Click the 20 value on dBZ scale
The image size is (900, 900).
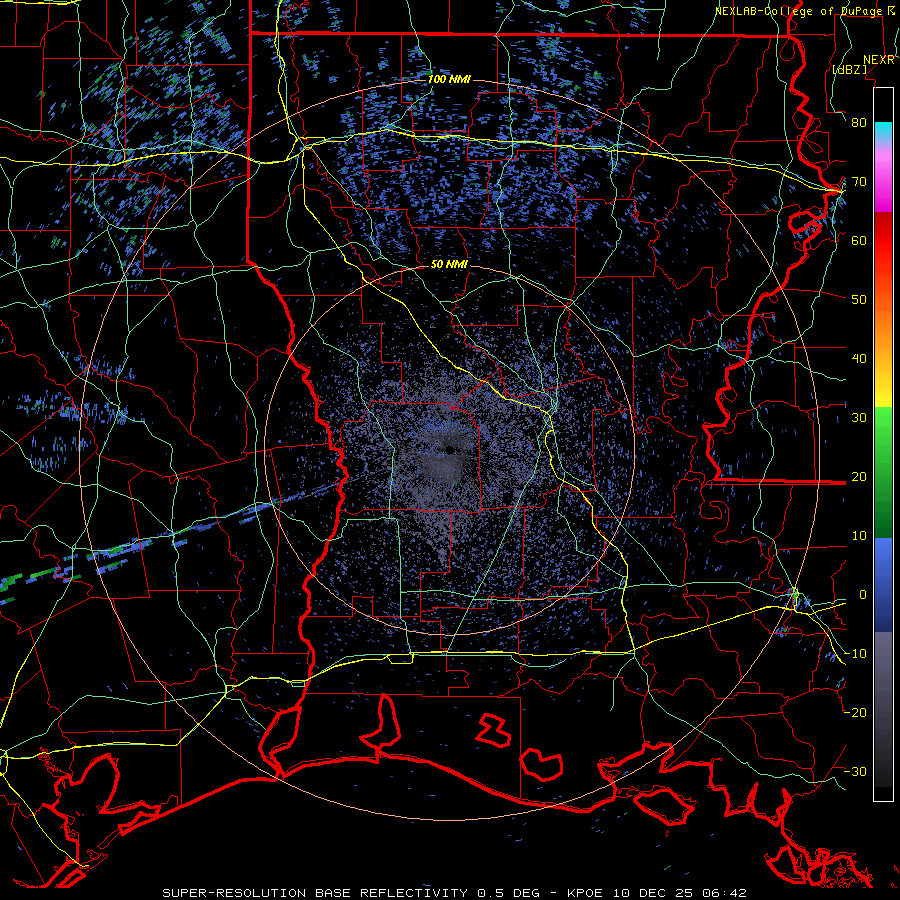click(859, 477)
